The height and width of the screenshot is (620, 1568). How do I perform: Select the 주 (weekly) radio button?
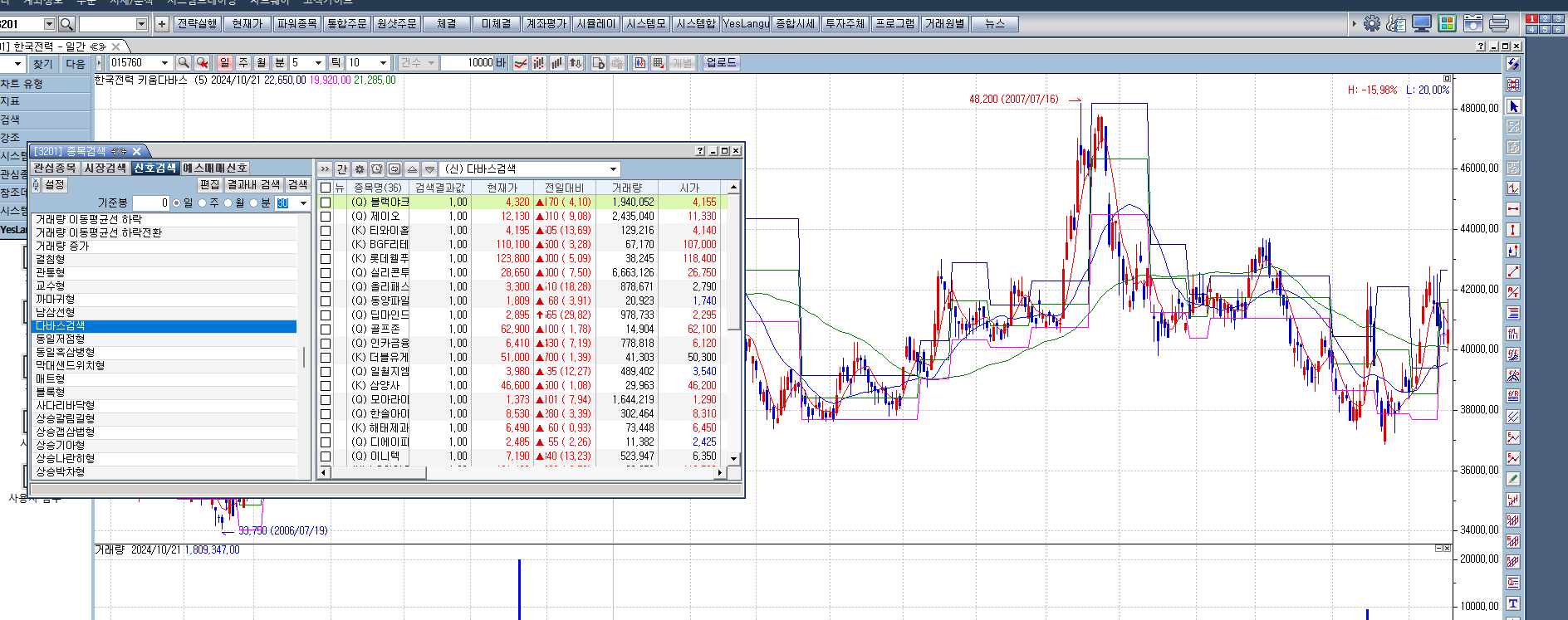pos(203,203)
